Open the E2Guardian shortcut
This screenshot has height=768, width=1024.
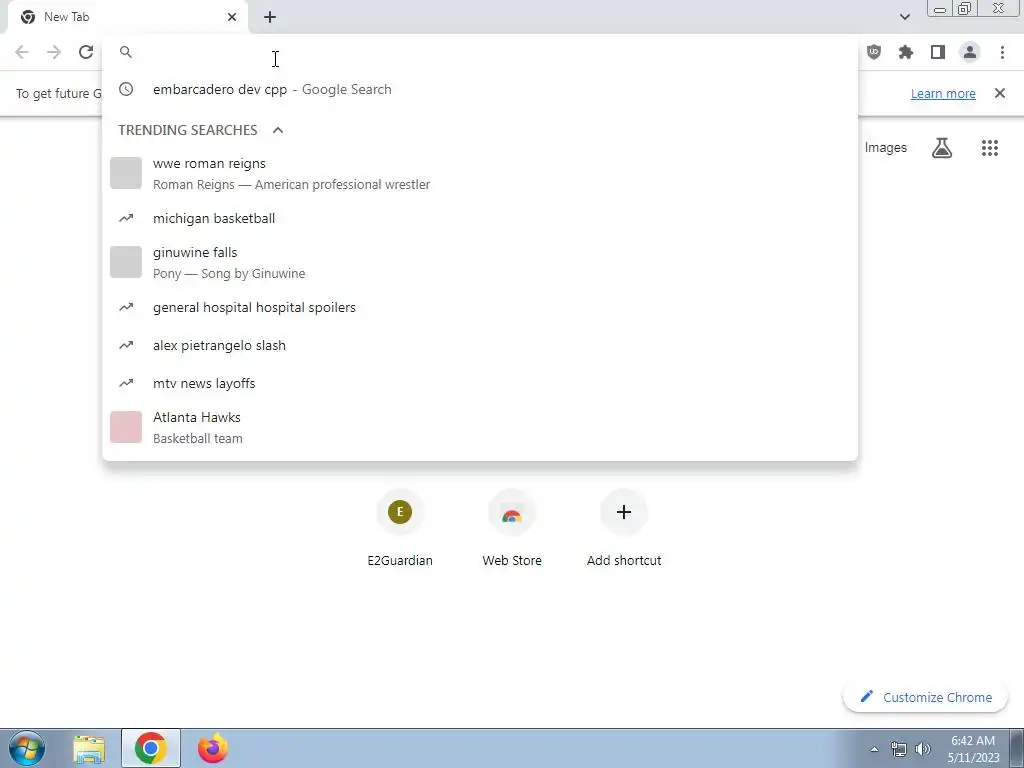pos(400,529)
